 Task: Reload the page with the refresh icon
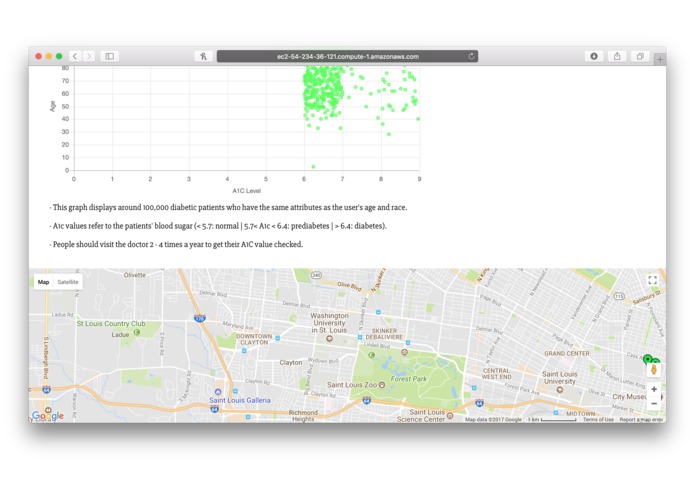pos(471,56)
